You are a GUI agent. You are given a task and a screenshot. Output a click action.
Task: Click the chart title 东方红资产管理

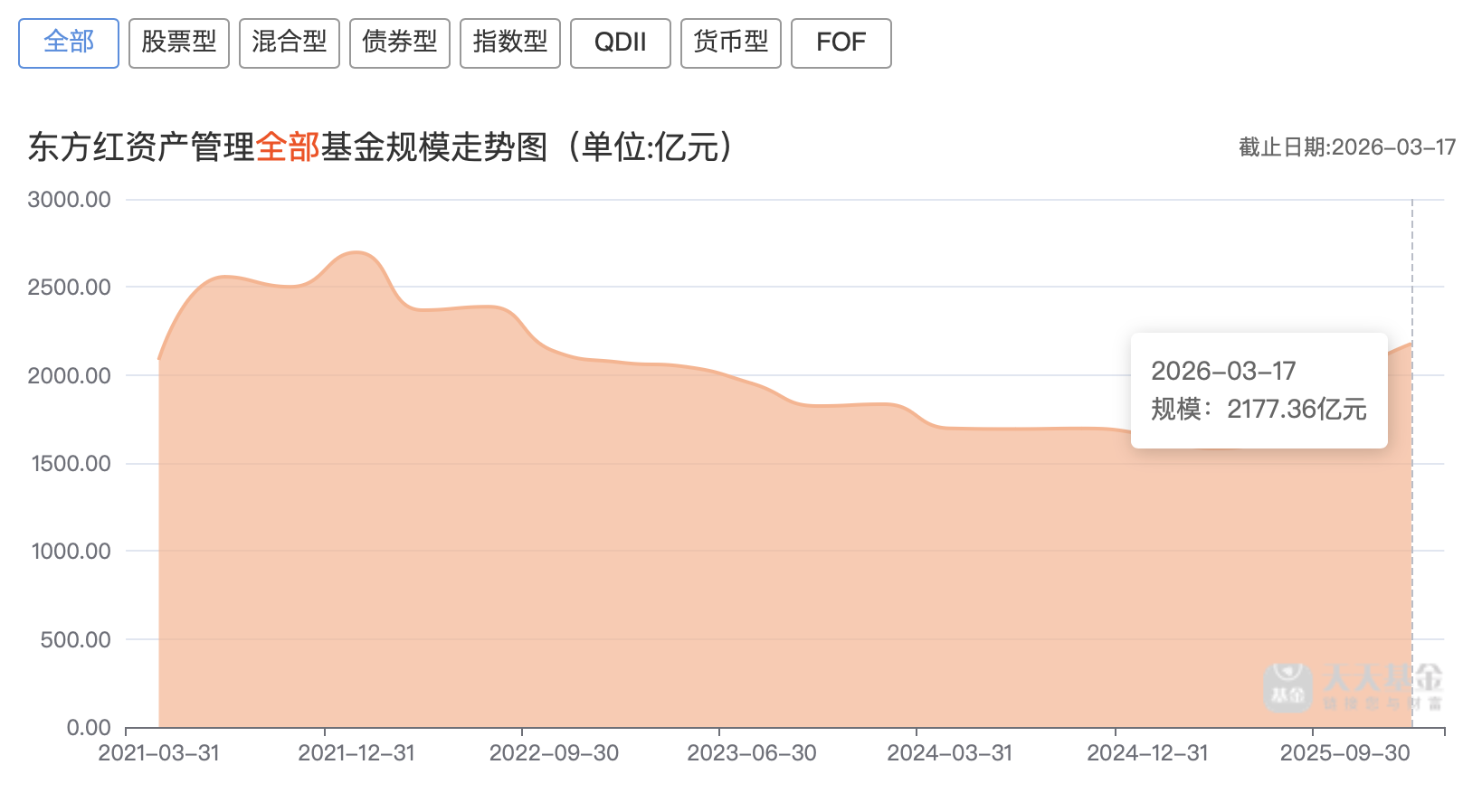tap(141, 147)
